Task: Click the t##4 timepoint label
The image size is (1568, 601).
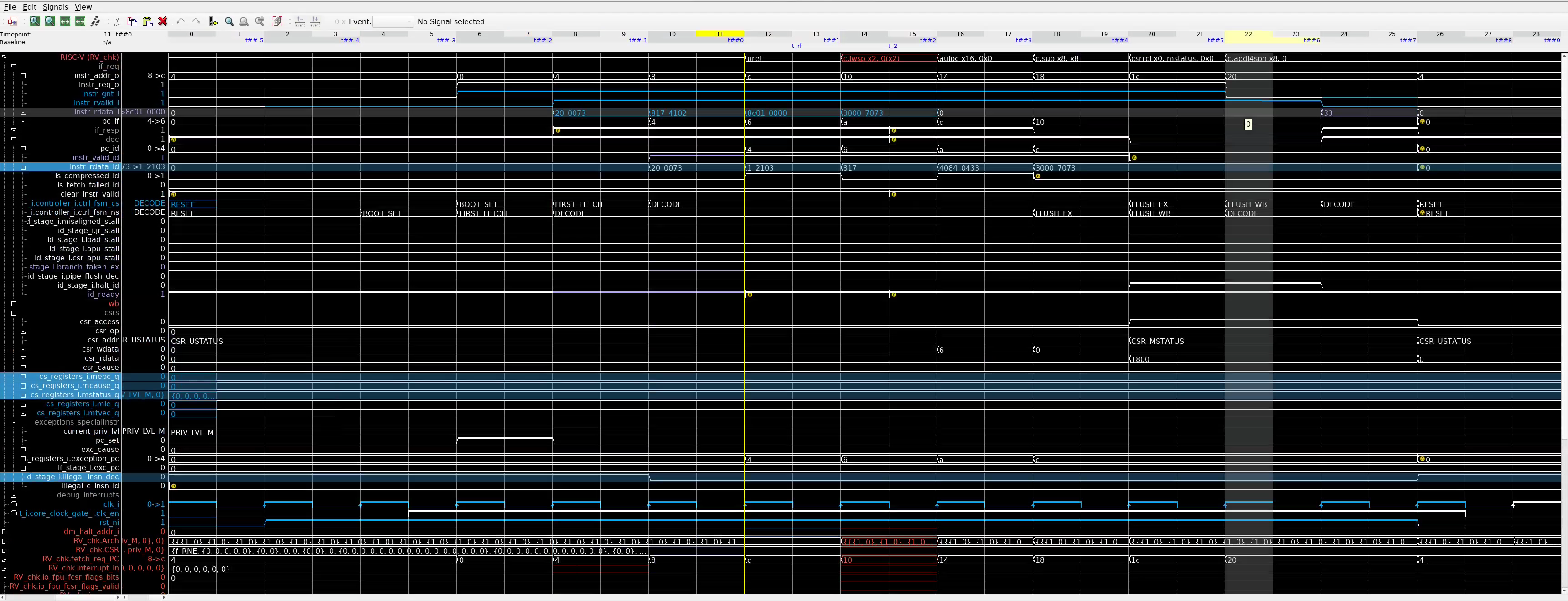Action: tap(1119, 41)
